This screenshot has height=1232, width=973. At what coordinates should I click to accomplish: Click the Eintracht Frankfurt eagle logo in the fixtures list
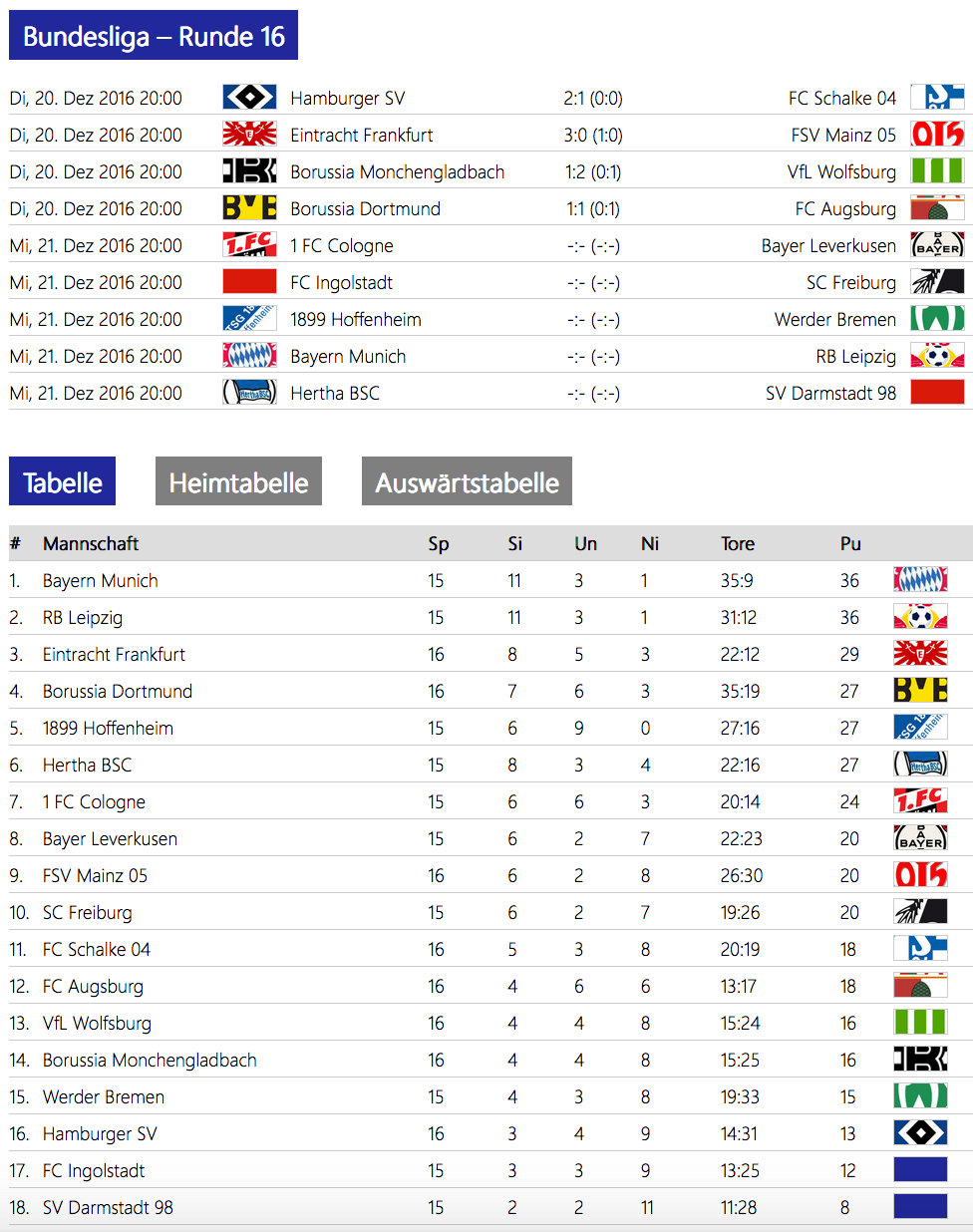pos(249,135)
